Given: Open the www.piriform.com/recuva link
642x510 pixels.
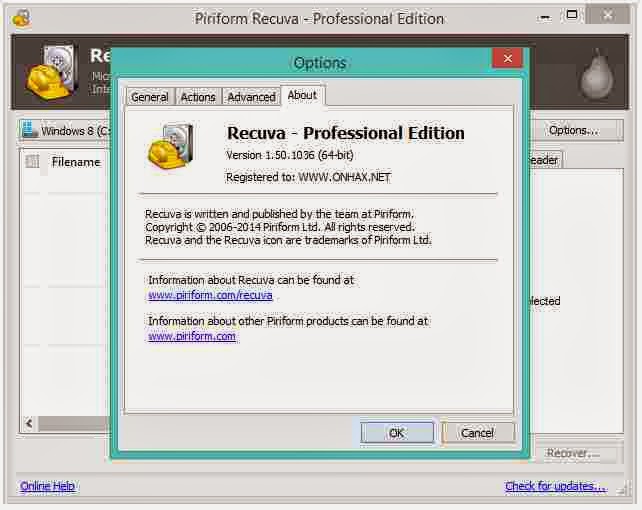Looking at the screenshot, I should pyautogui.click(x=210, y=295).
